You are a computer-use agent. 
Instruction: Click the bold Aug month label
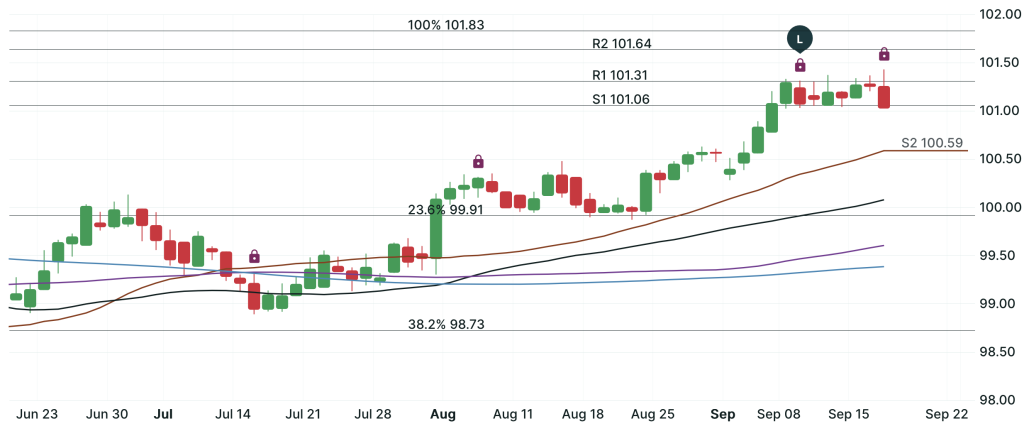click(443, 414)
